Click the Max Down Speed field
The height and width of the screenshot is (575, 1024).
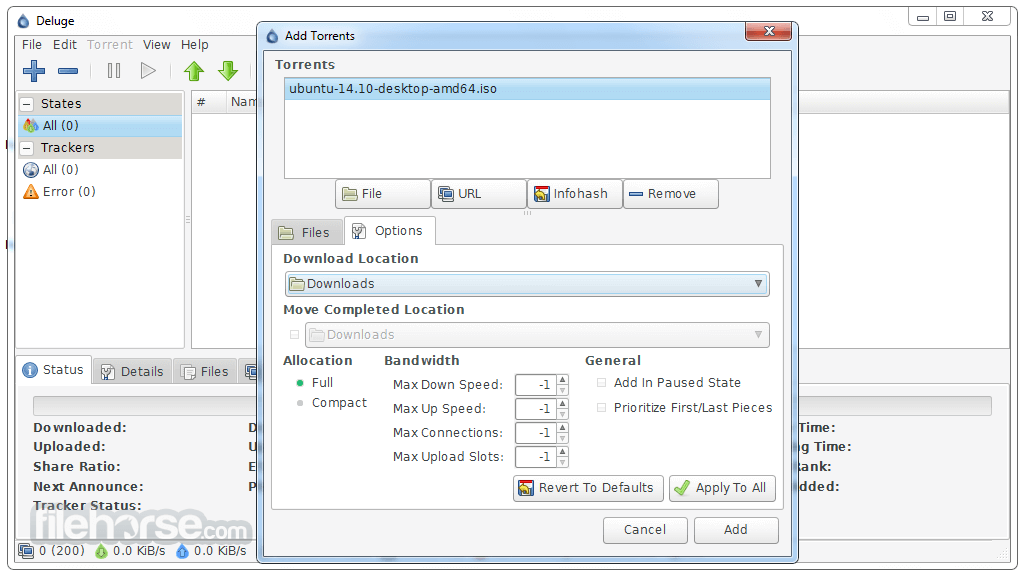535,385
